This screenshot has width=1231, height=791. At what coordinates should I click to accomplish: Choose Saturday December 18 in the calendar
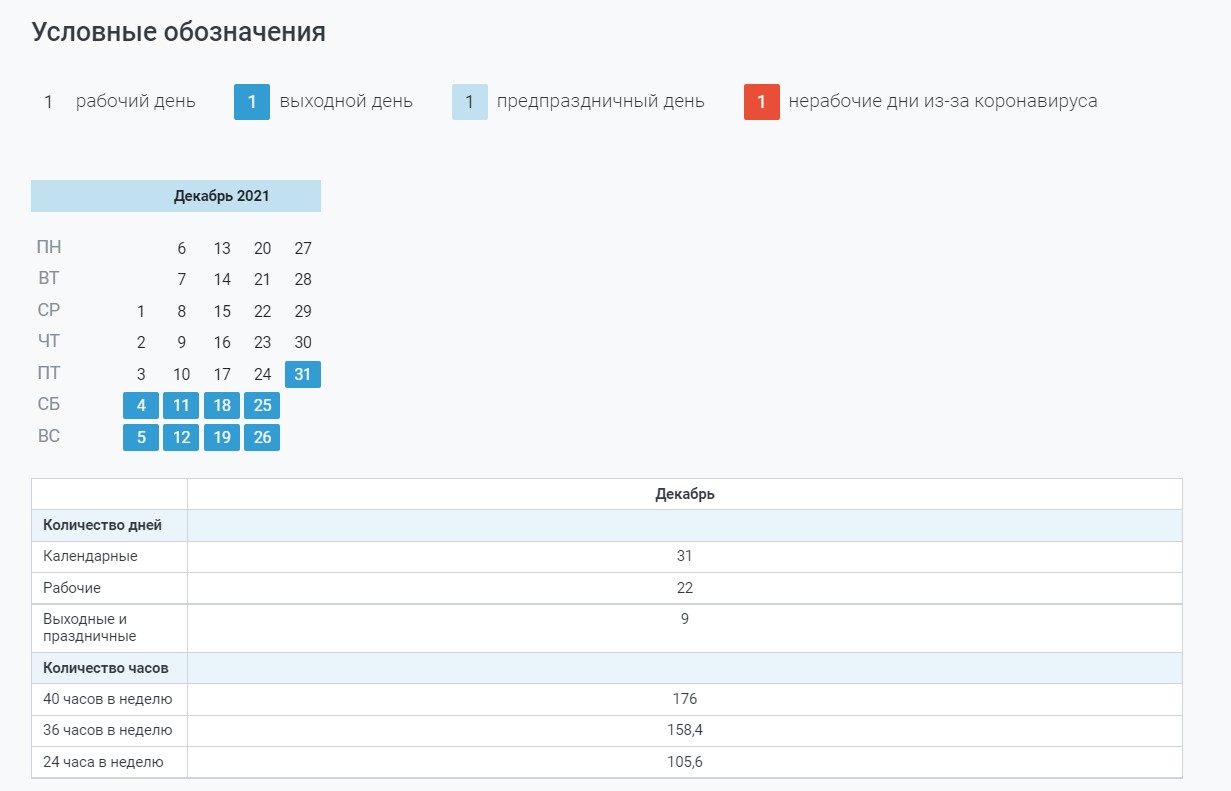pyautogui.click(x=222, y=406)
